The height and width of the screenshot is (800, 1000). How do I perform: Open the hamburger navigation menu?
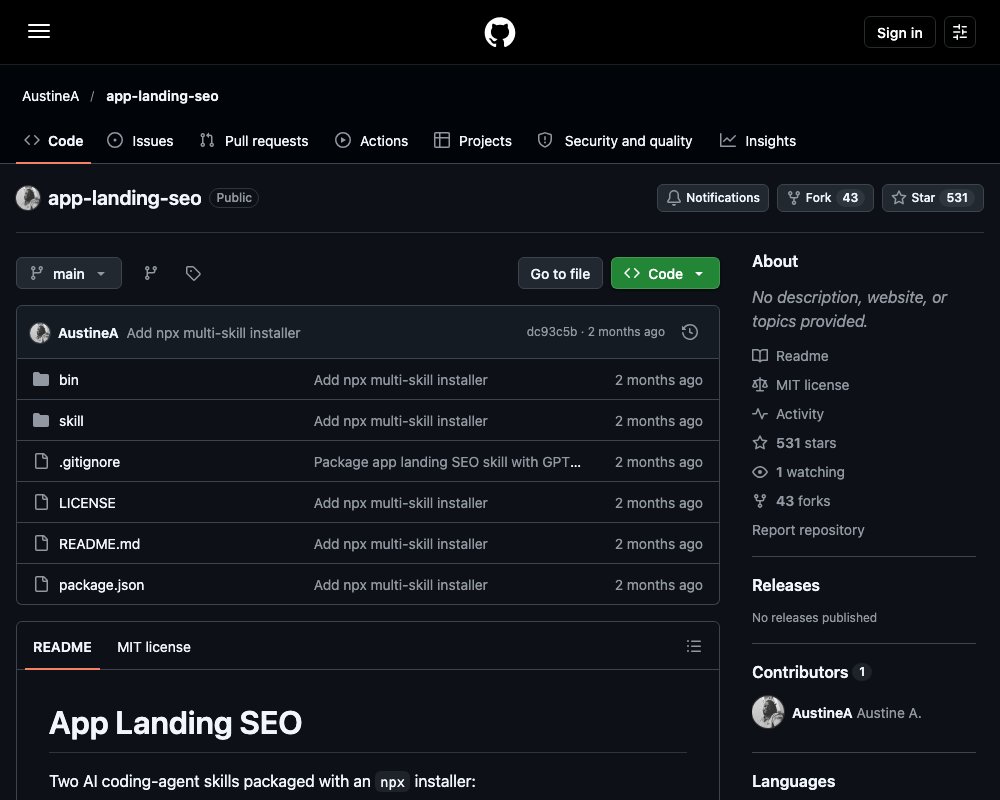pos(39,31)
